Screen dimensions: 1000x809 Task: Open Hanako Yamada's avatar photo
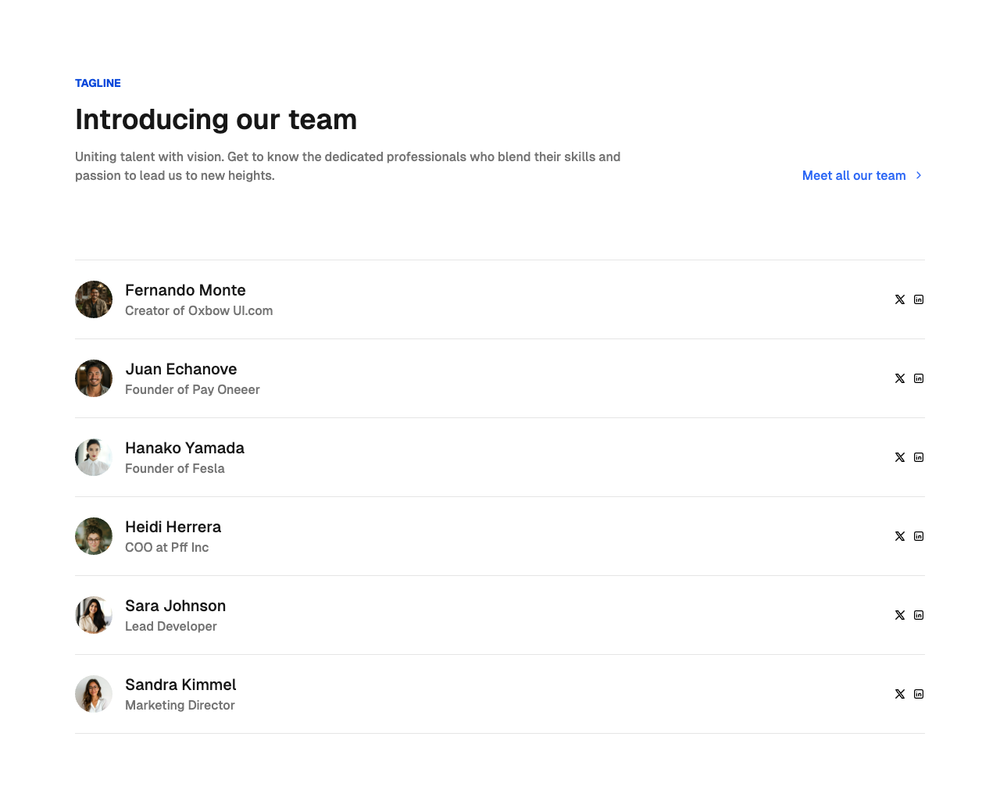pos(94,458)
